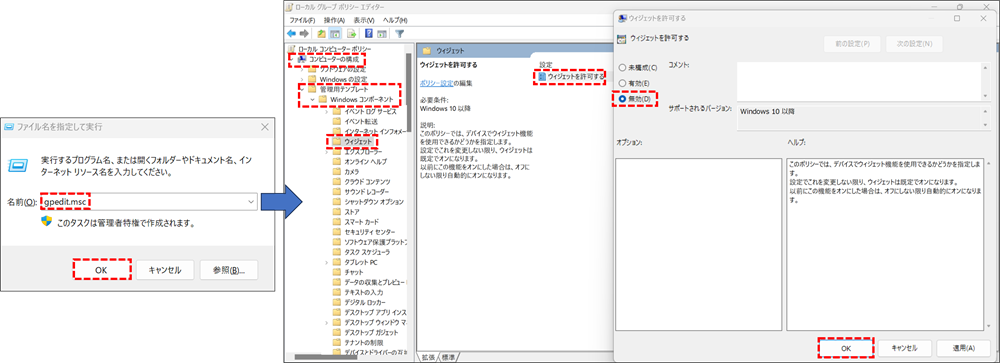Click キャンセル in the Run dialog
Viewport: 1000px width, 363px height.
[165, 269]
